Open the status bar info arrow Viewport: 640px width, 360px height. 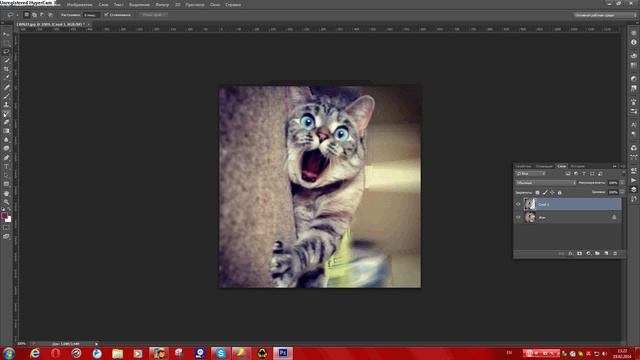pos(96,344)
